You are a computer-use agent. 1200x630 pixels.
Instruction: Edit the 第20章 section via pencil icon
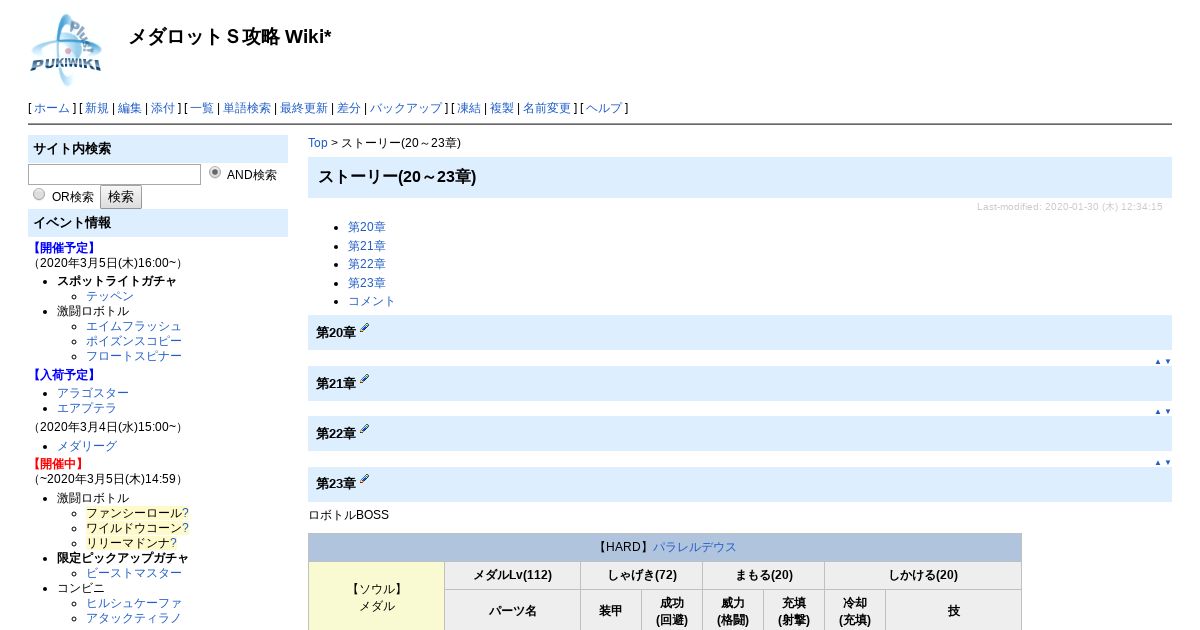pos(365,328)
